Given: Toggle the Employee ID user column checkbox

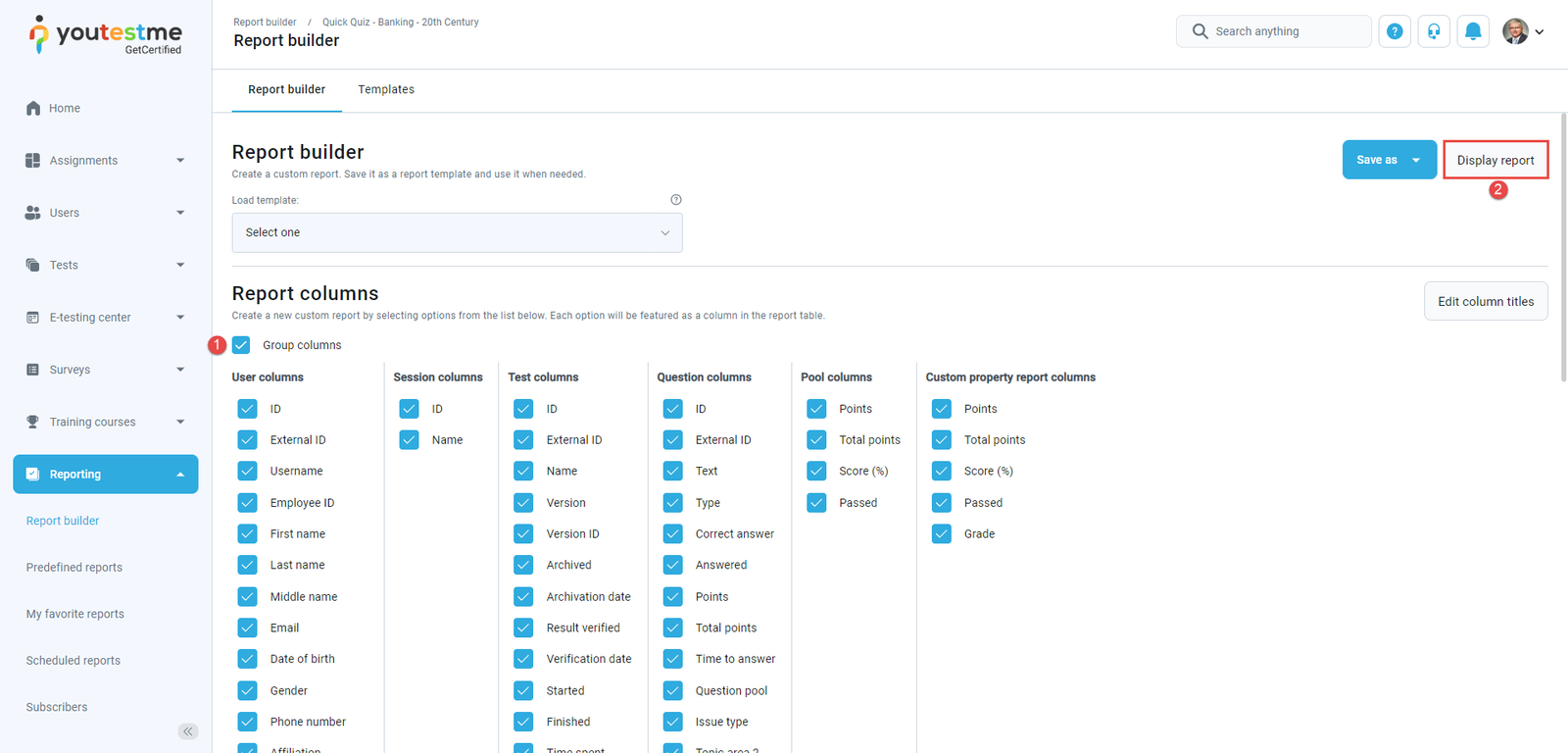Looking at the screenshot, I should tap(248, 503).
